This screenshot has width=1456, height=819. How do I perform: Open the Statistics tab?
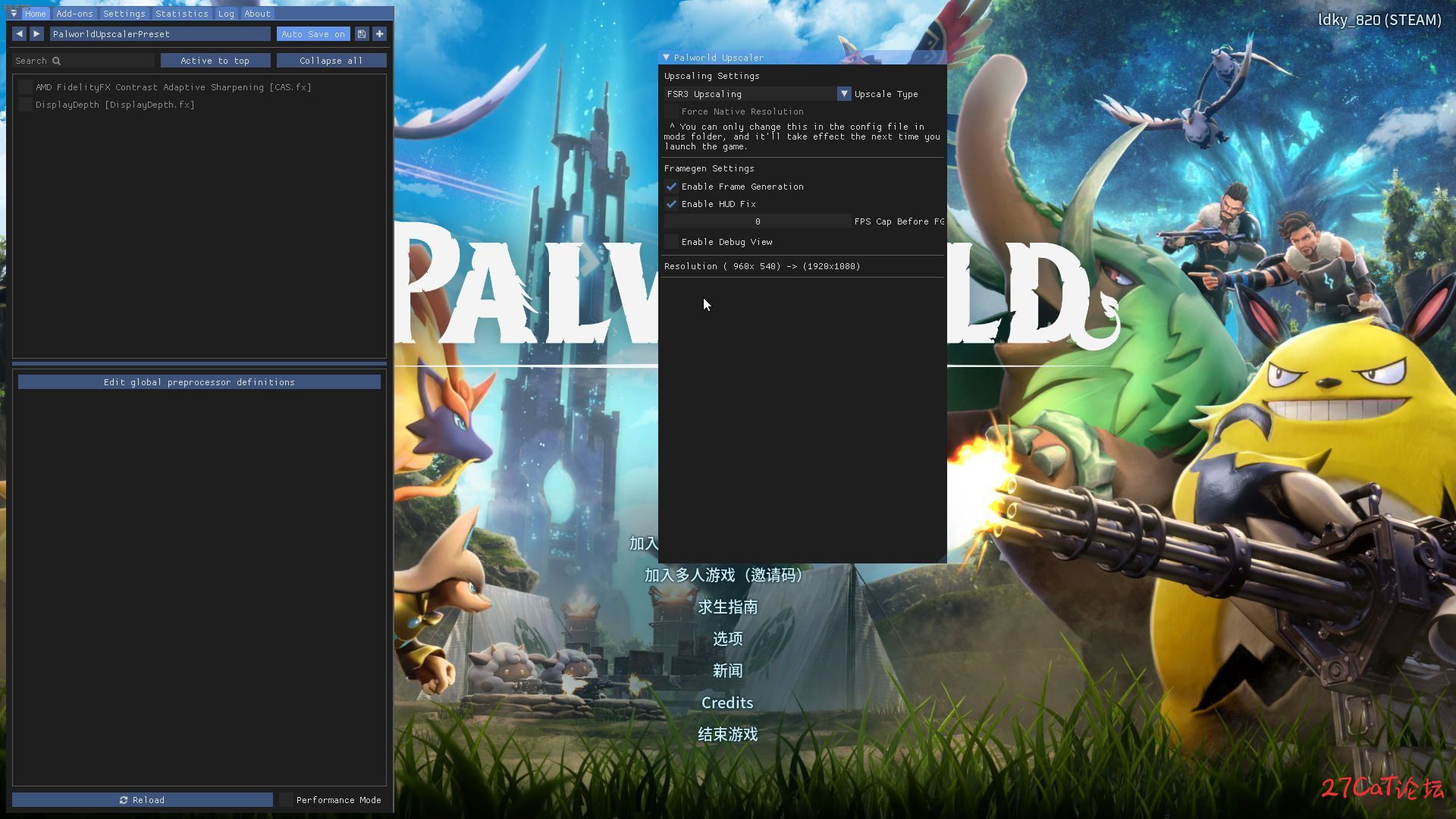point(181,14)
